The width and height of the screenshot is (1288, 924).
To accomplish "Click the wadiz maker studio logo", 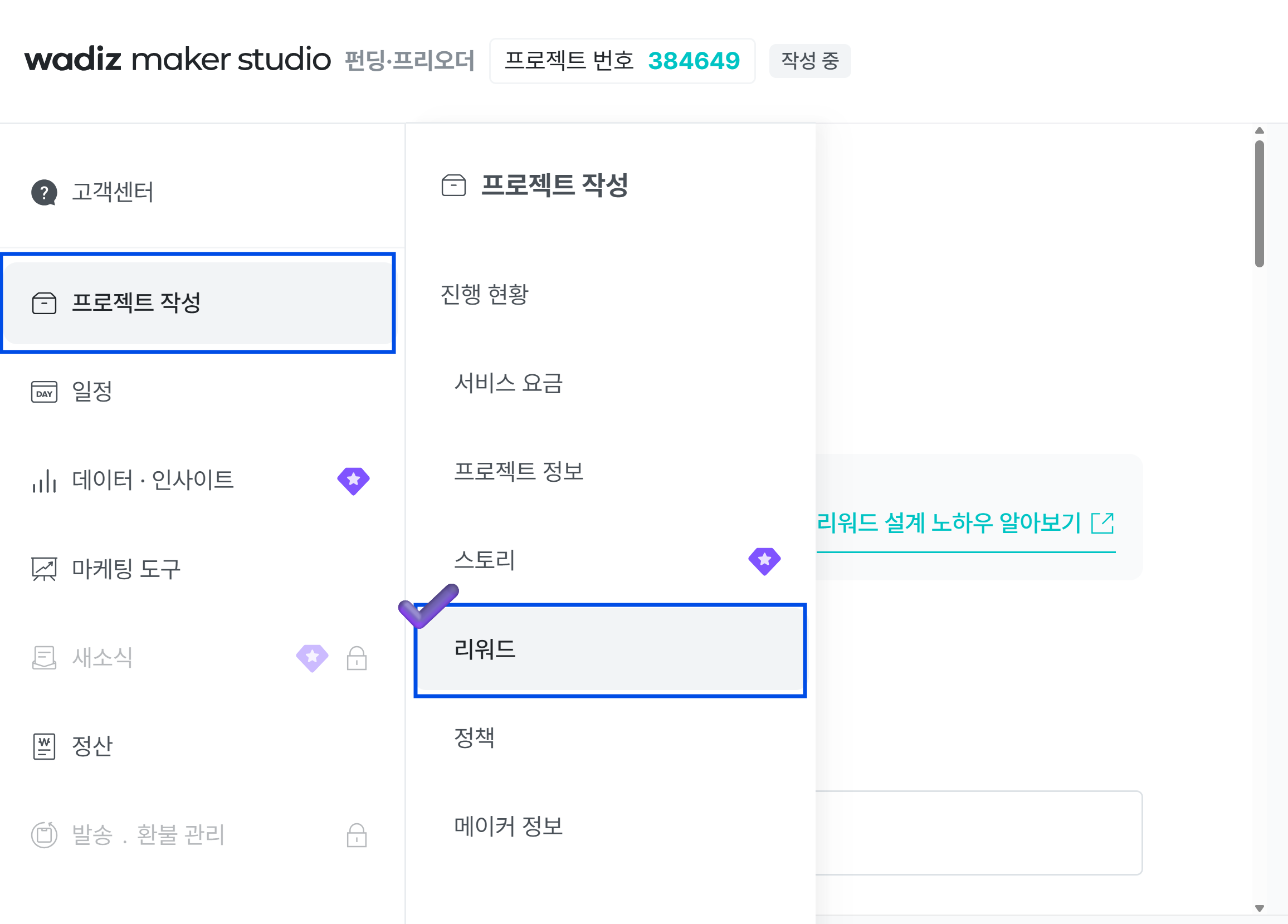I will point(177,60).
